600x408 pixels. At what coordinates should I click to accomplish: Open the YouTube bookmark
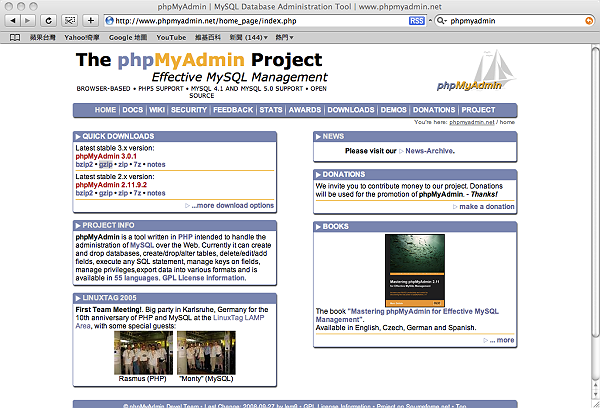[171, 38]
